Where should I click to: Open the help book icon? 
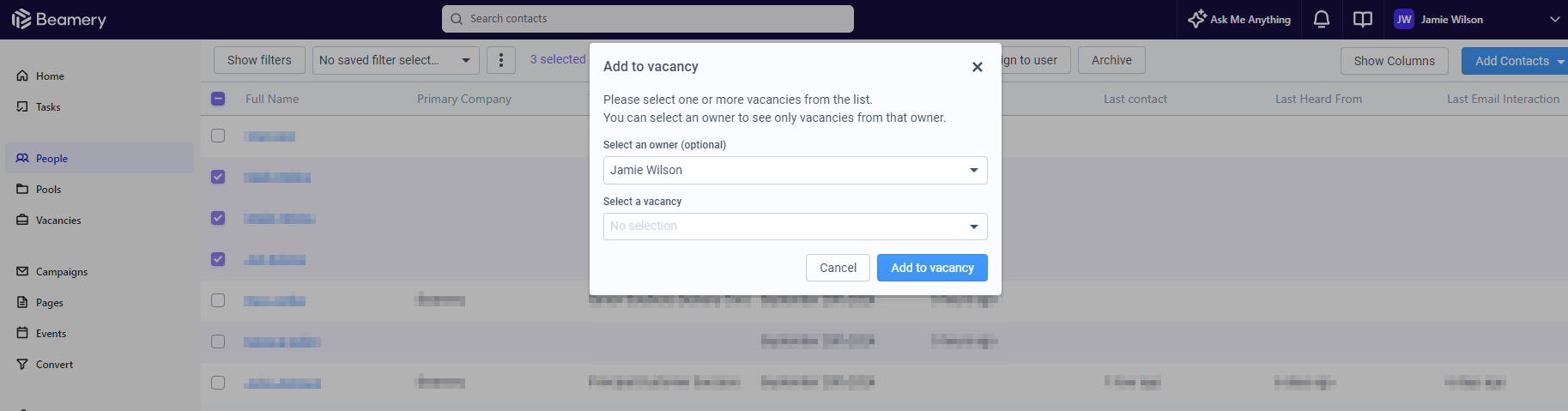(x=1363, y=19)
